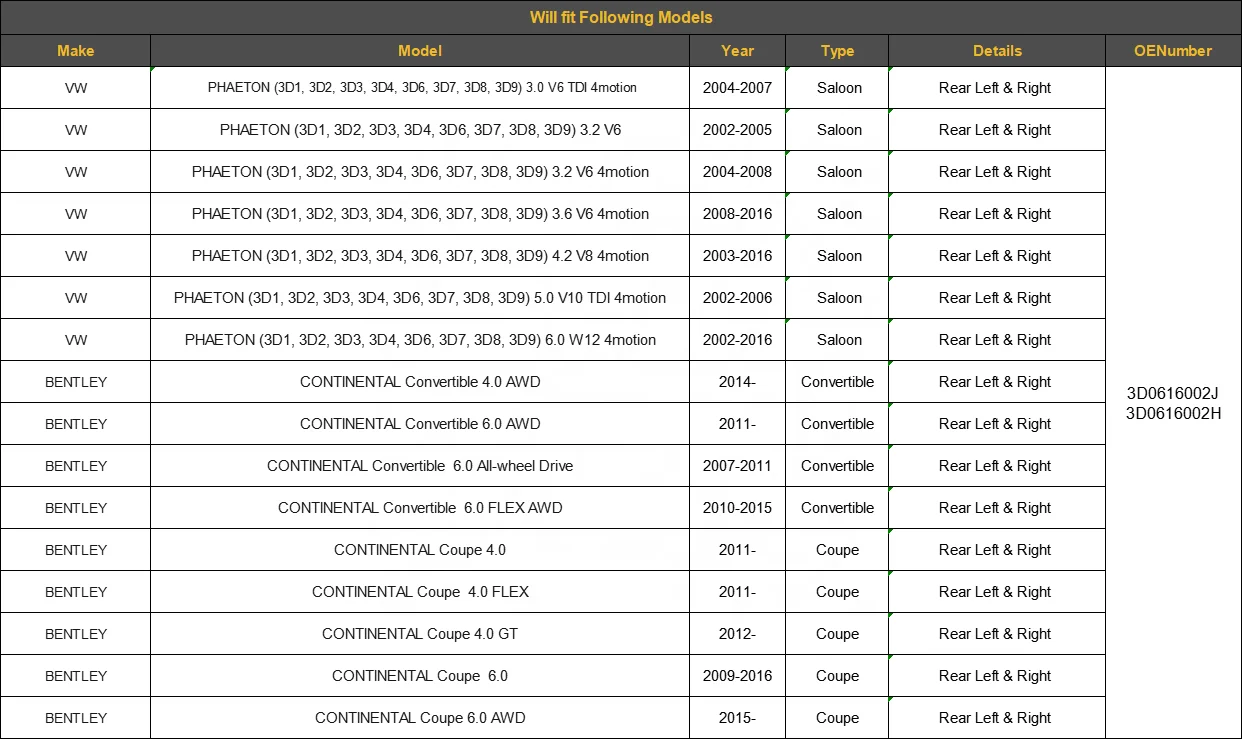
Task: Click Rear Left & Right in 2015- row
Action: click(997, 718)
